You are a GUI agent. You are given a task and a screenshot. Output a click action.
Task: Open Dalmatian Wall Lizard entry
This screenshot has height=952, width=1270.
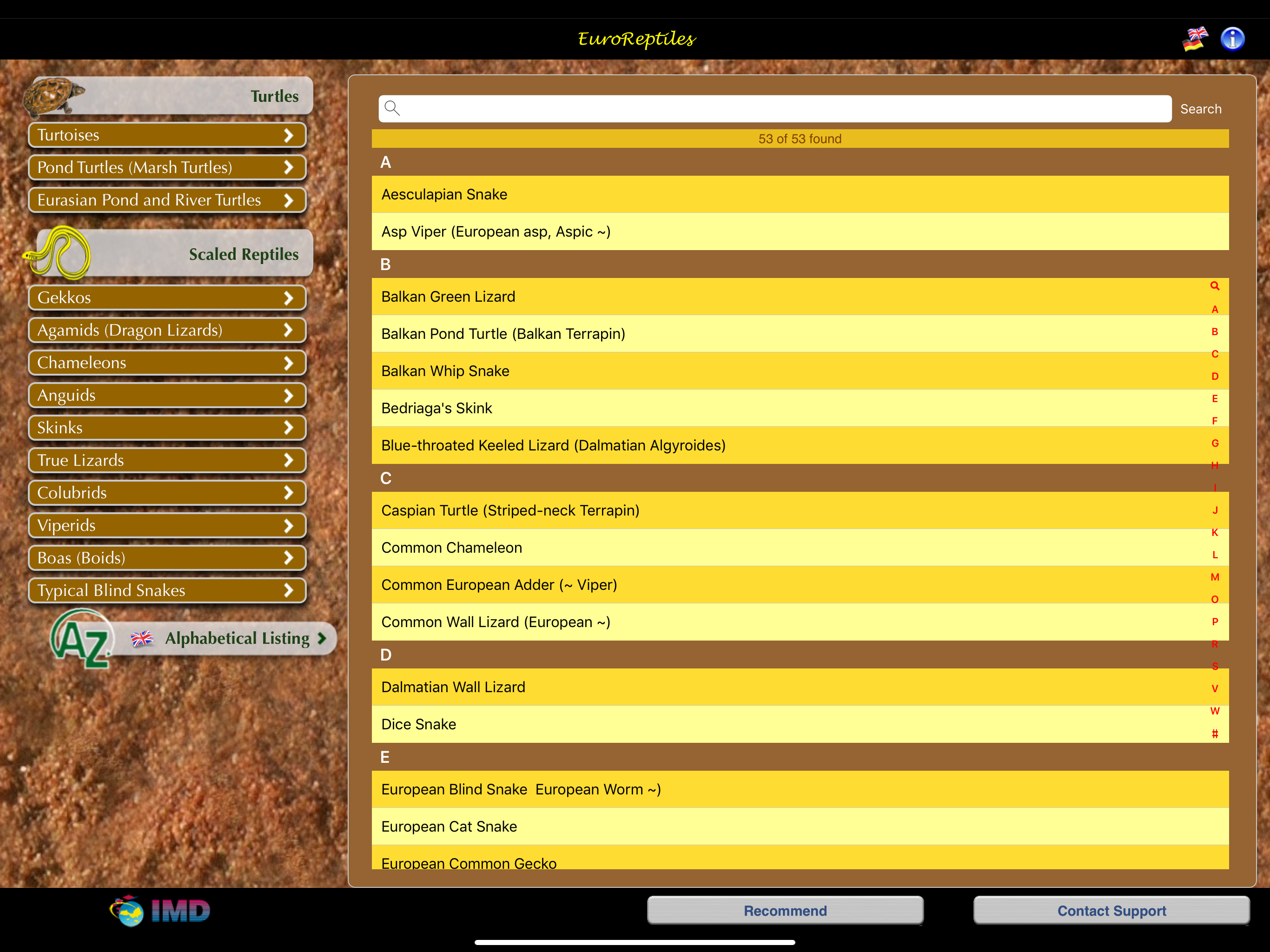coord(800,687)
